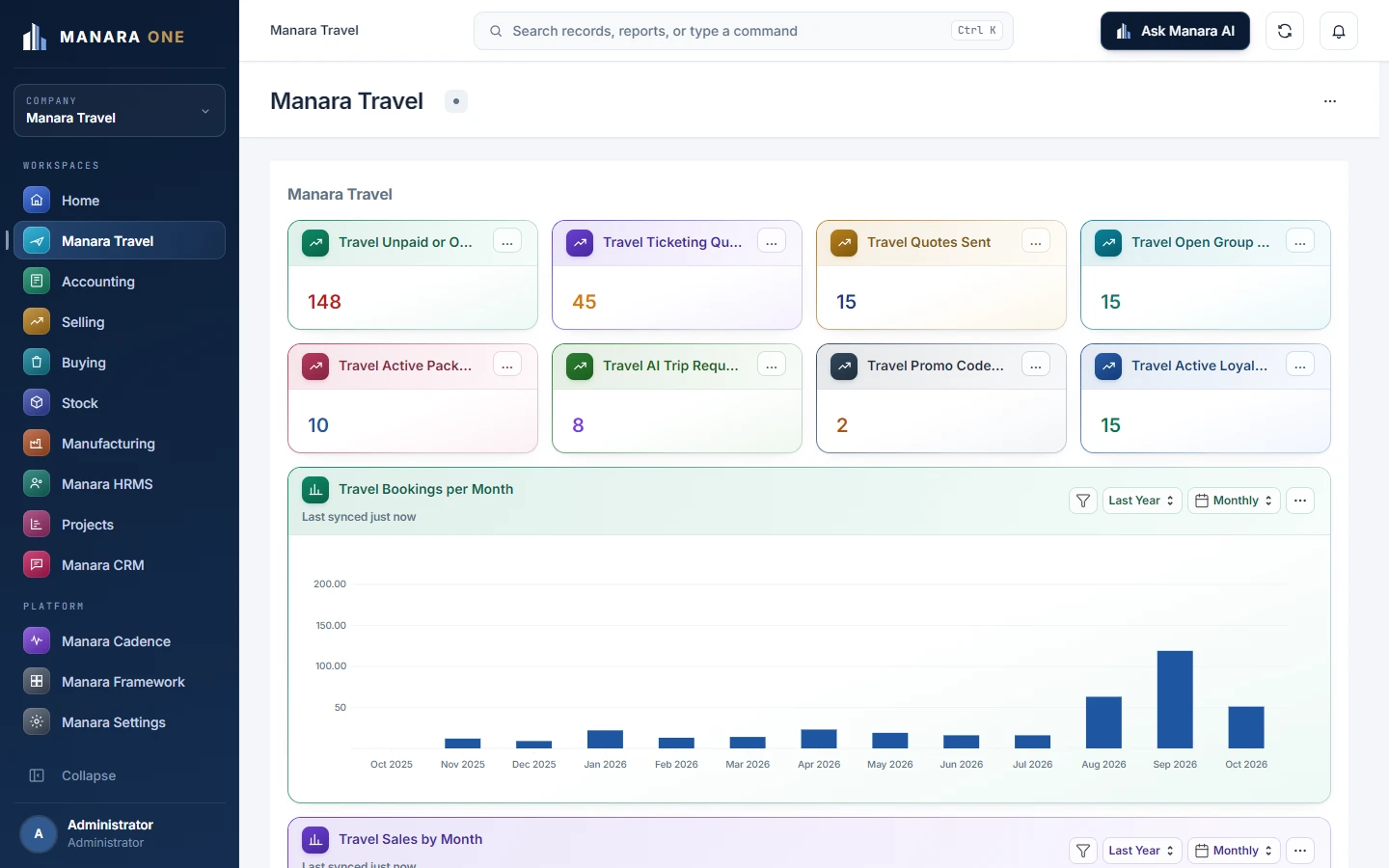Open Monthly dropdown on Travel Bookings chart
The width and height of the screenshot is (1389, 868).
pos(1234,501)
